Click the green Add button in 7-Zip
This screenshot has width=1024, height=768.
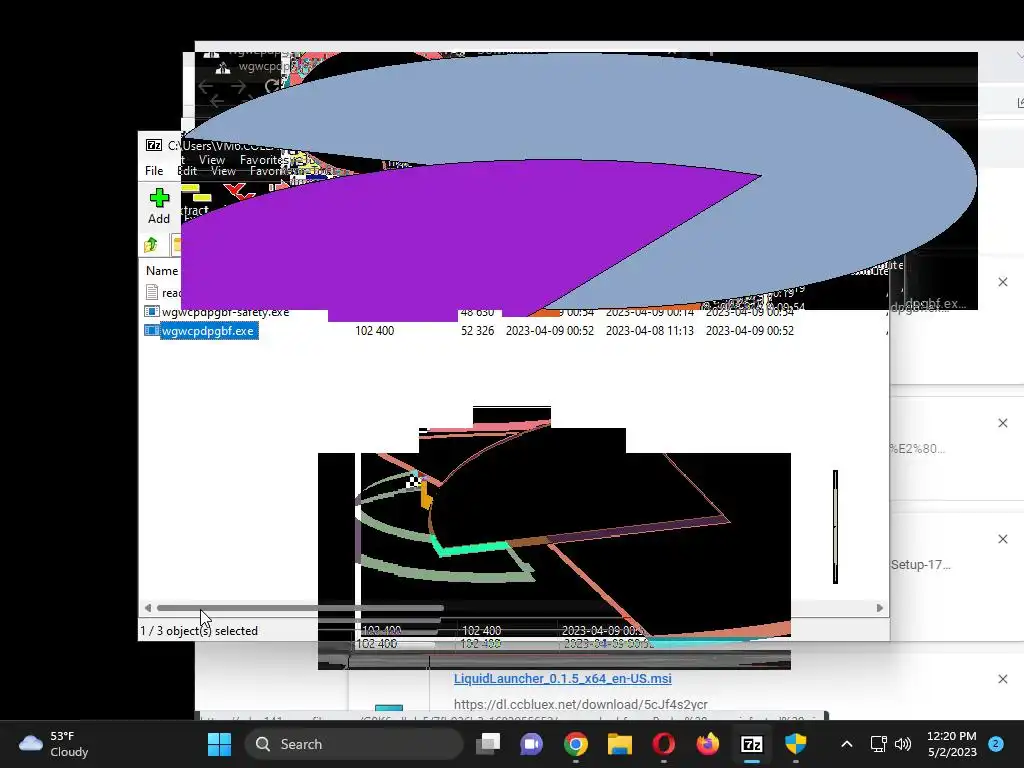click(x=159, y=206)
